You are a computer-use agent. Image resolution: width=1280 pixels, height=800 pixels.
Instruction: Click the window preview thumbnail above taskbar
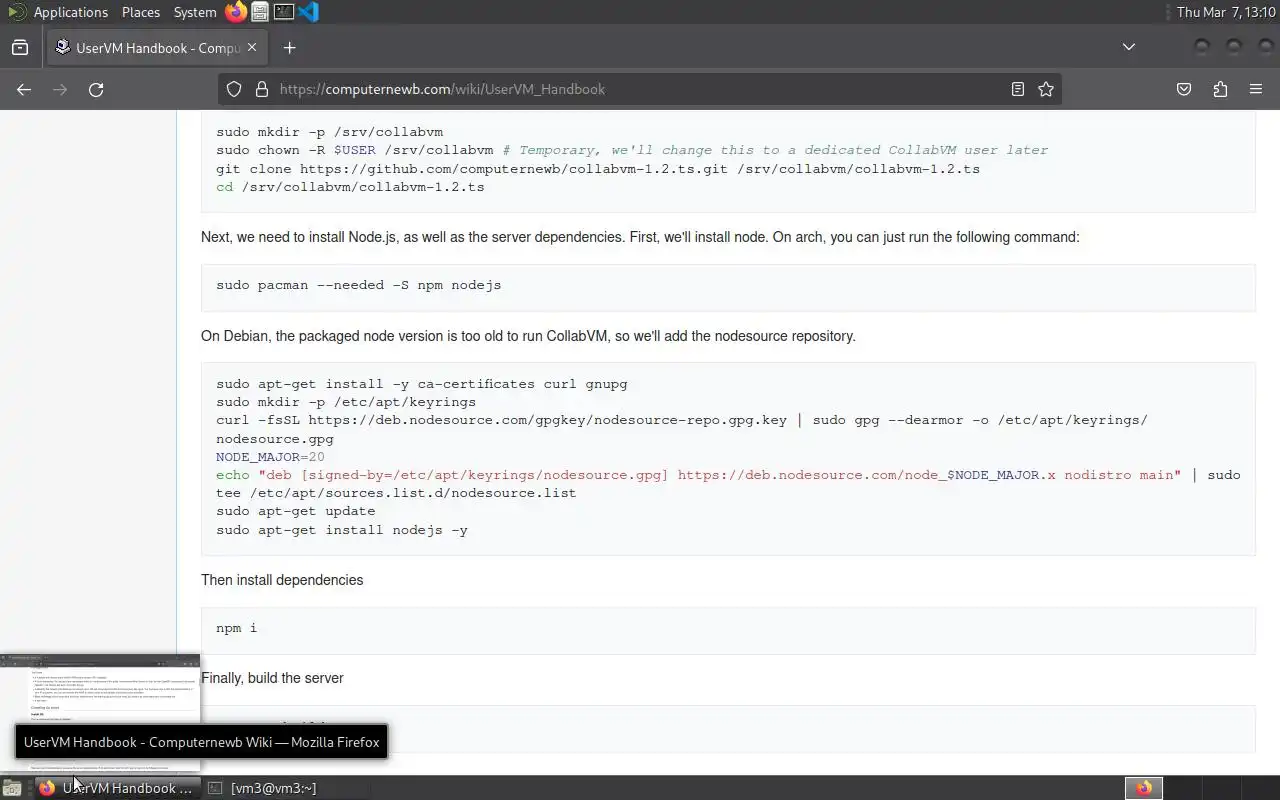[100, 713]
